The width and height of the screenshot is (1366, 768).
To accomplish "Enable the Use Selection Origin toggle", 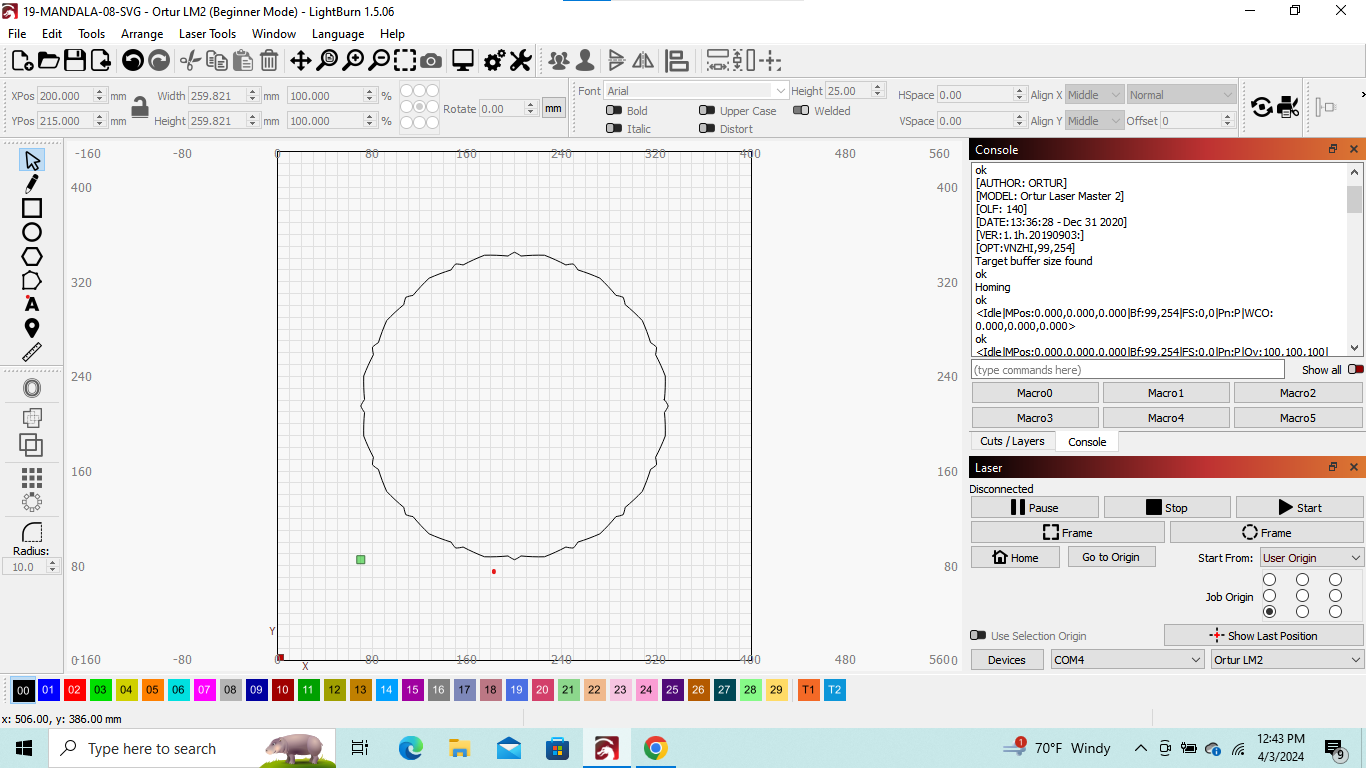I will tap(978, 636).
